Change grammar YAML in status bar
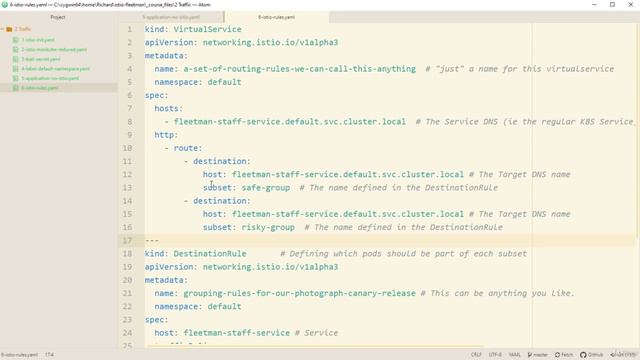The width and height of the screenshot is (640, 360). pos(514,355)
